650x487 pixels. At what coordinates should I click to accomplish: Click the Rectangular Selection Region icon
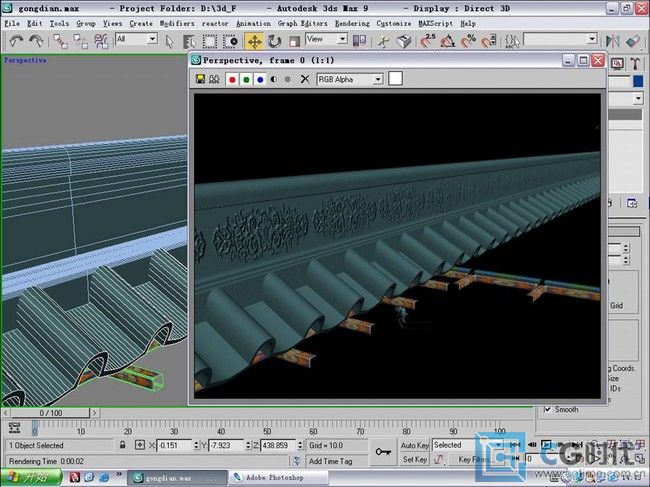[209, 41]
